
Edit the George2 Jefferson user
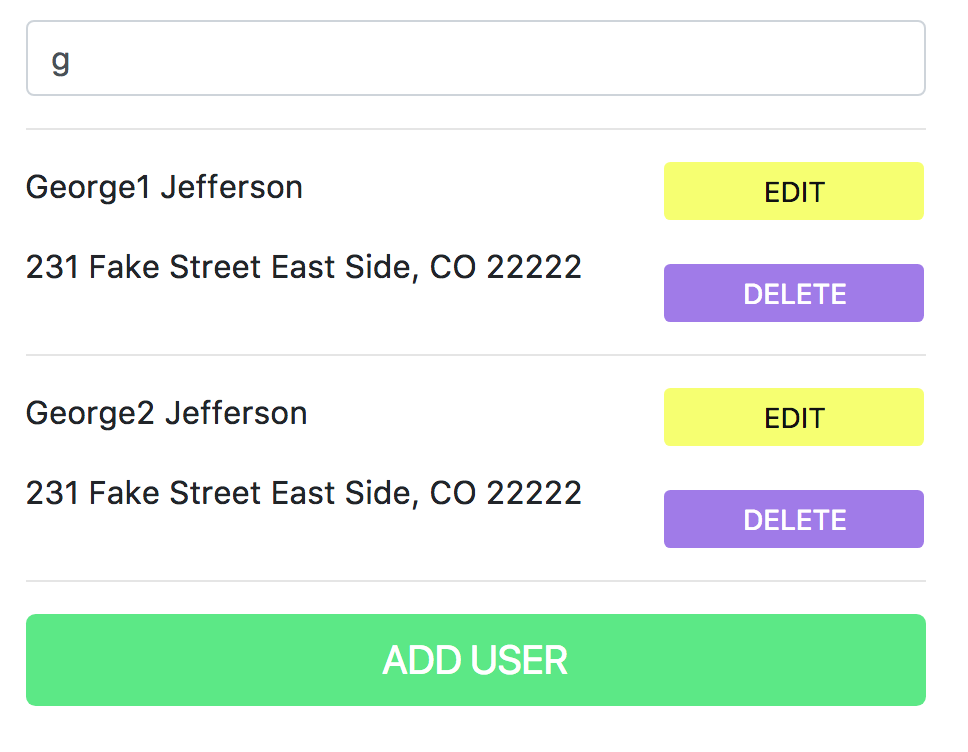pos(793,417)
